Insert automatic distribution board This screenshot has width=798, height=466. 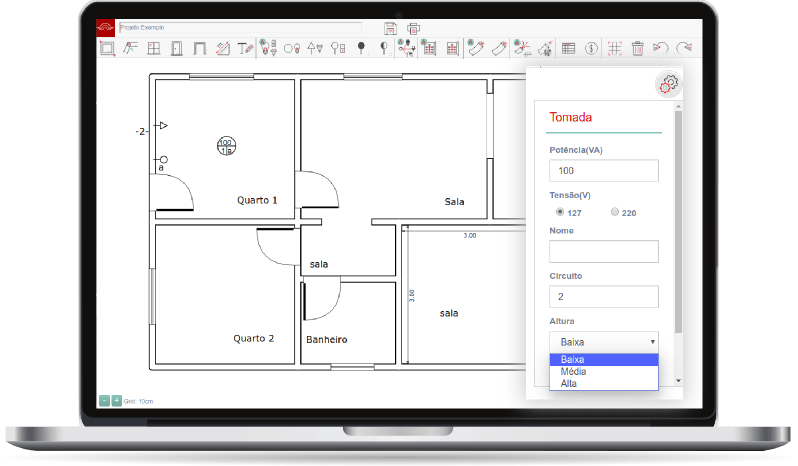[x=429, y=48]
